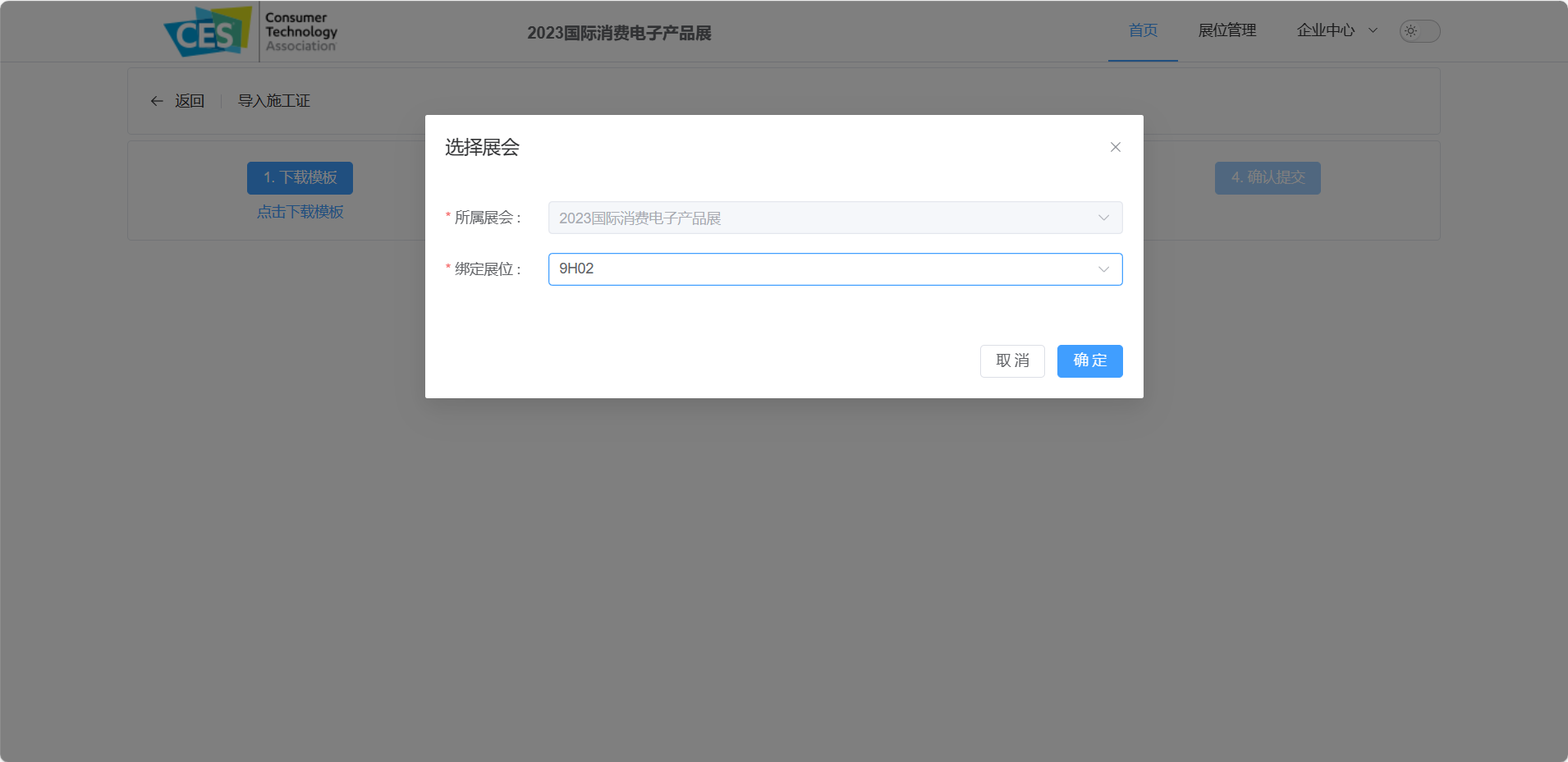Click the 取消 cancel button
Image resolution: width=1568 pixels, height=762 pixels.
pos(1012,361)
